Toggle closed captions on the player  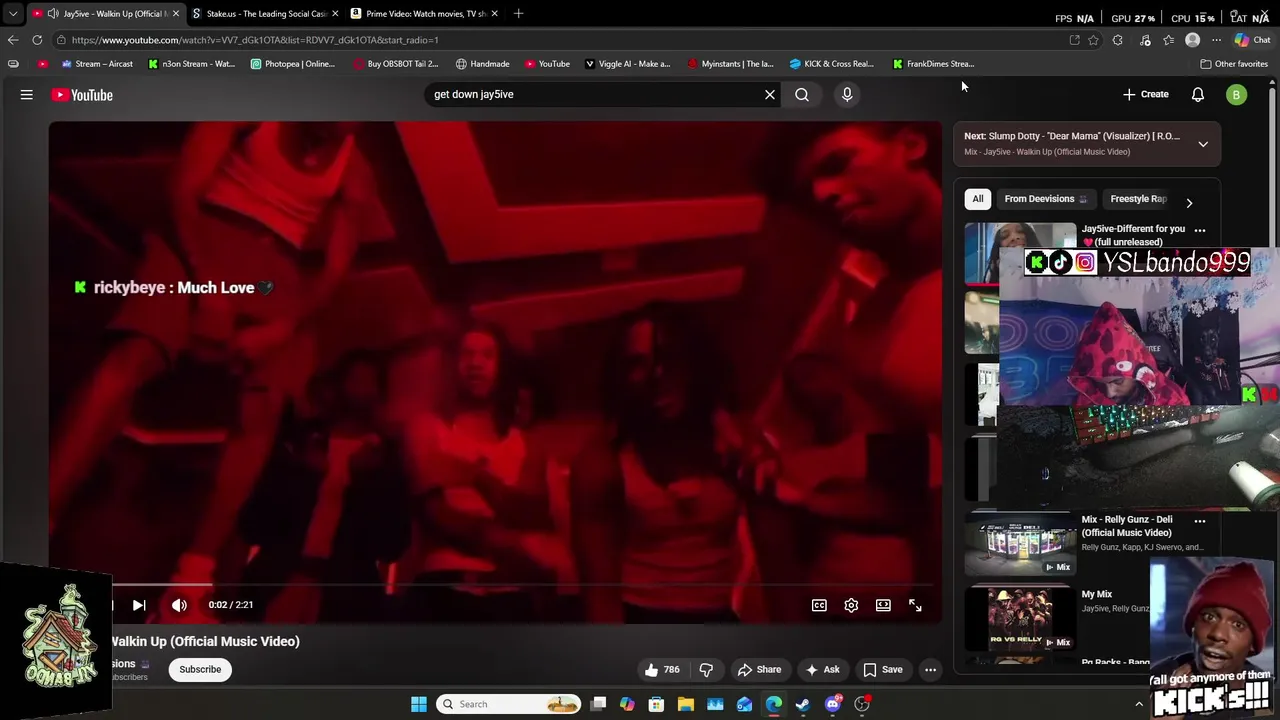[819, 605]
